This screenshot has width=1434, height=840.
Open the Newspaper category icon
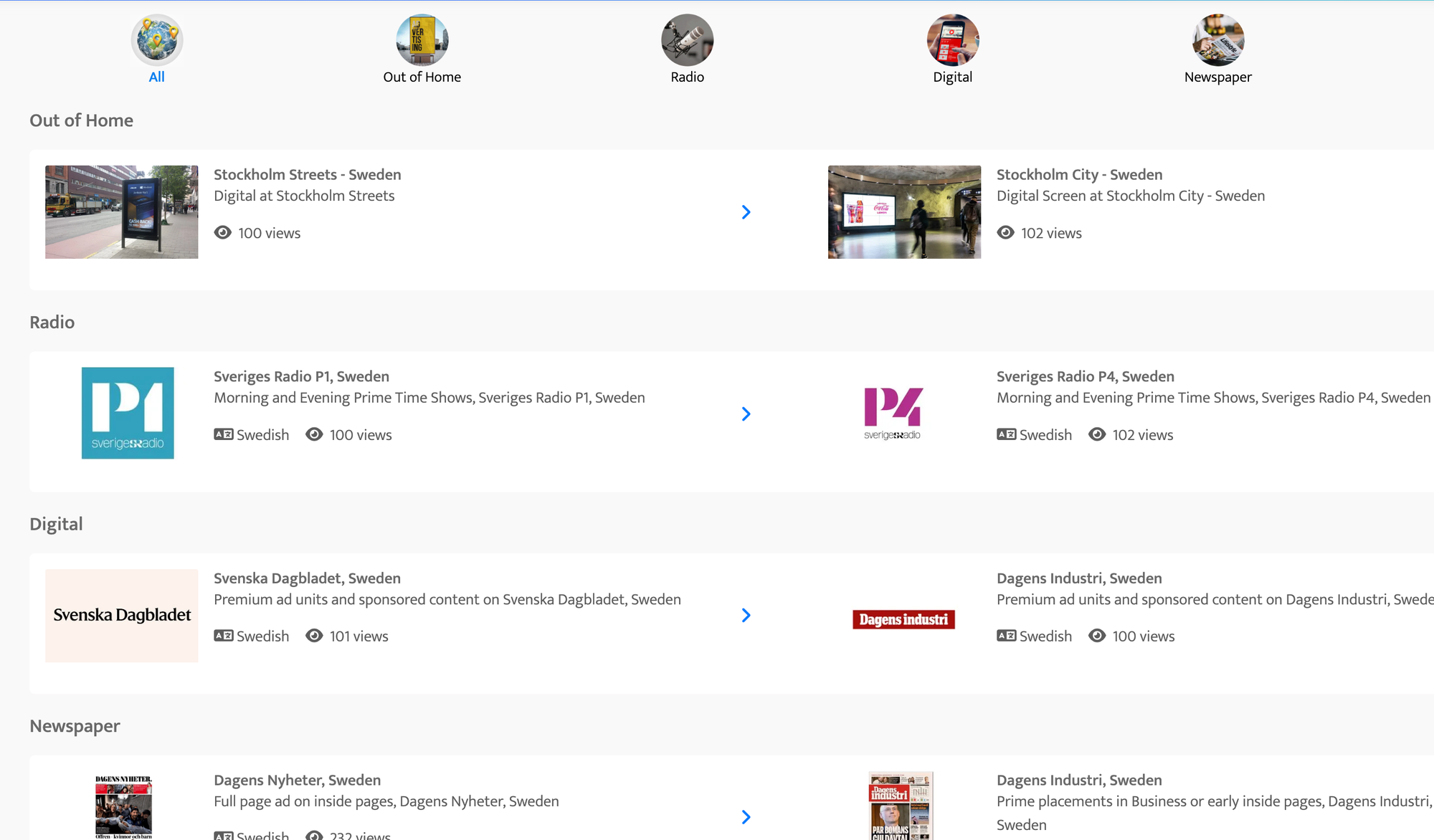(x=1218, y=40)
